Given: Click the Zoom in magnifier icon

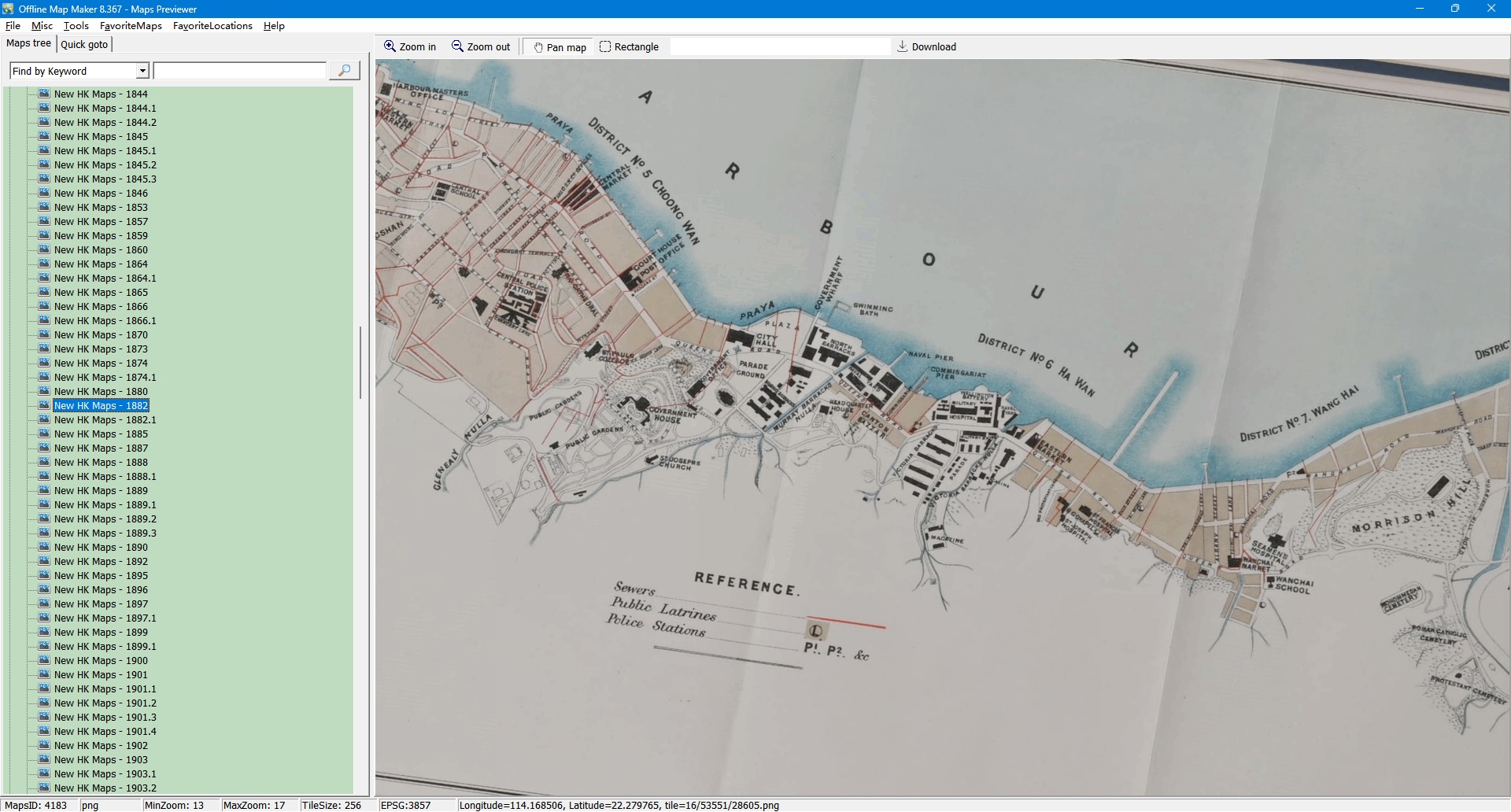Looking at the screenshot, I should [390, 46].
